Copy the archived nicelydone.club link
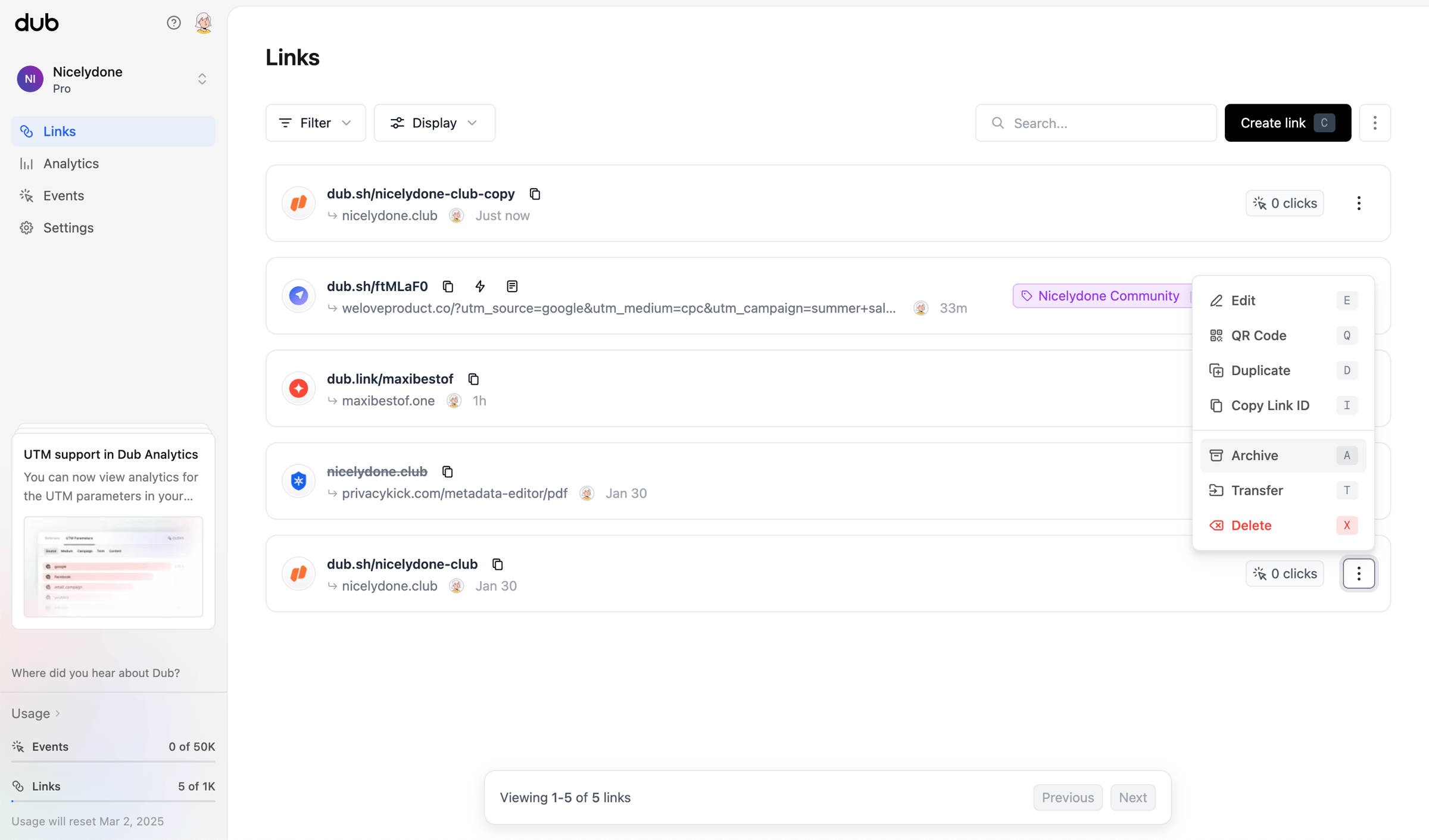1429x840 pixels. click(448, 471)
